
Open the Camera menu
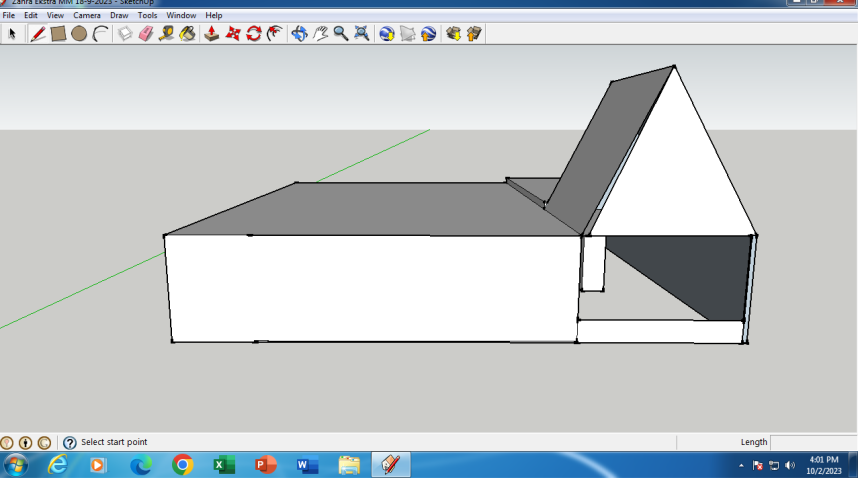click(x=86, y=16)
